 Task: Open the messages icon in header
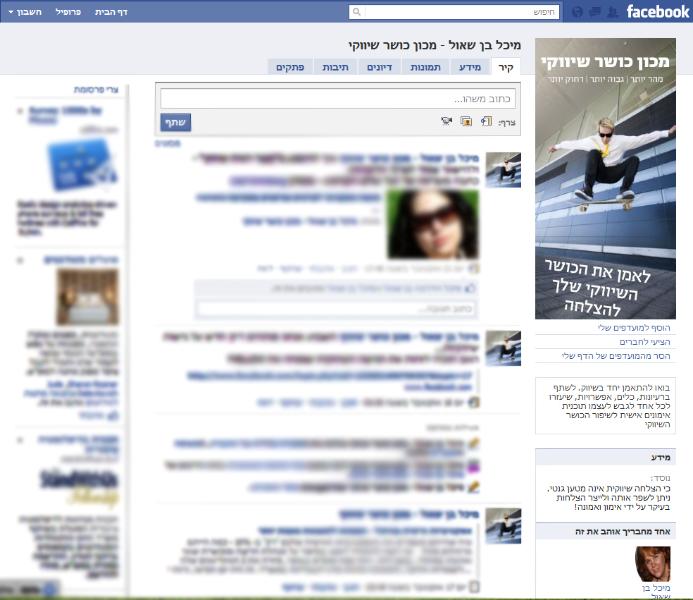tap(594, 12)
